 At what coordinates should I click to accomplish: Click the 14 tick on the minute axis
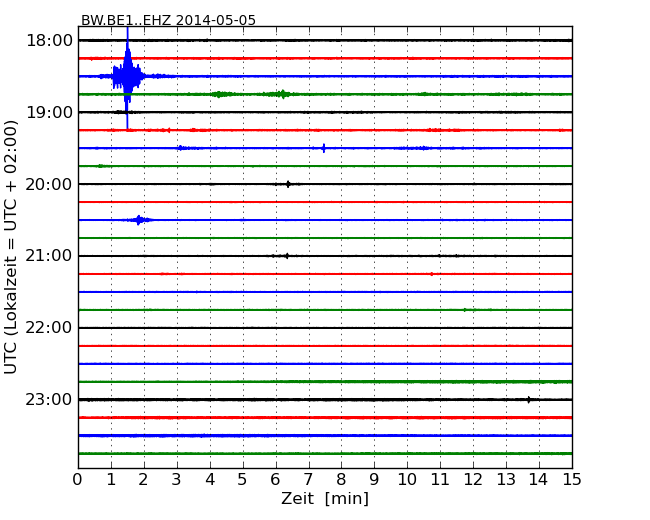(x=539, y=480)
